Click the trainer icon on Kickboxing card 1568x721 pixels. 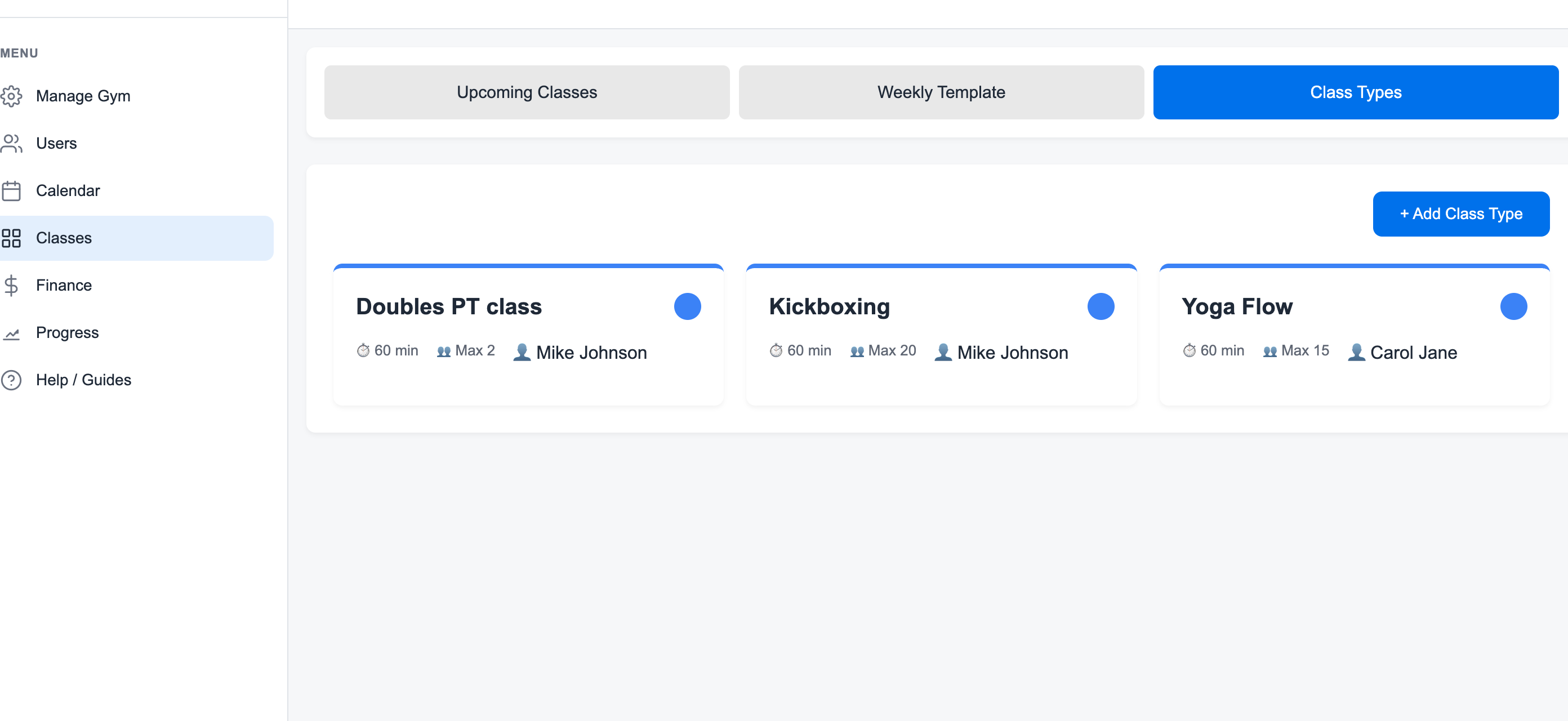[x=943, y=352]
